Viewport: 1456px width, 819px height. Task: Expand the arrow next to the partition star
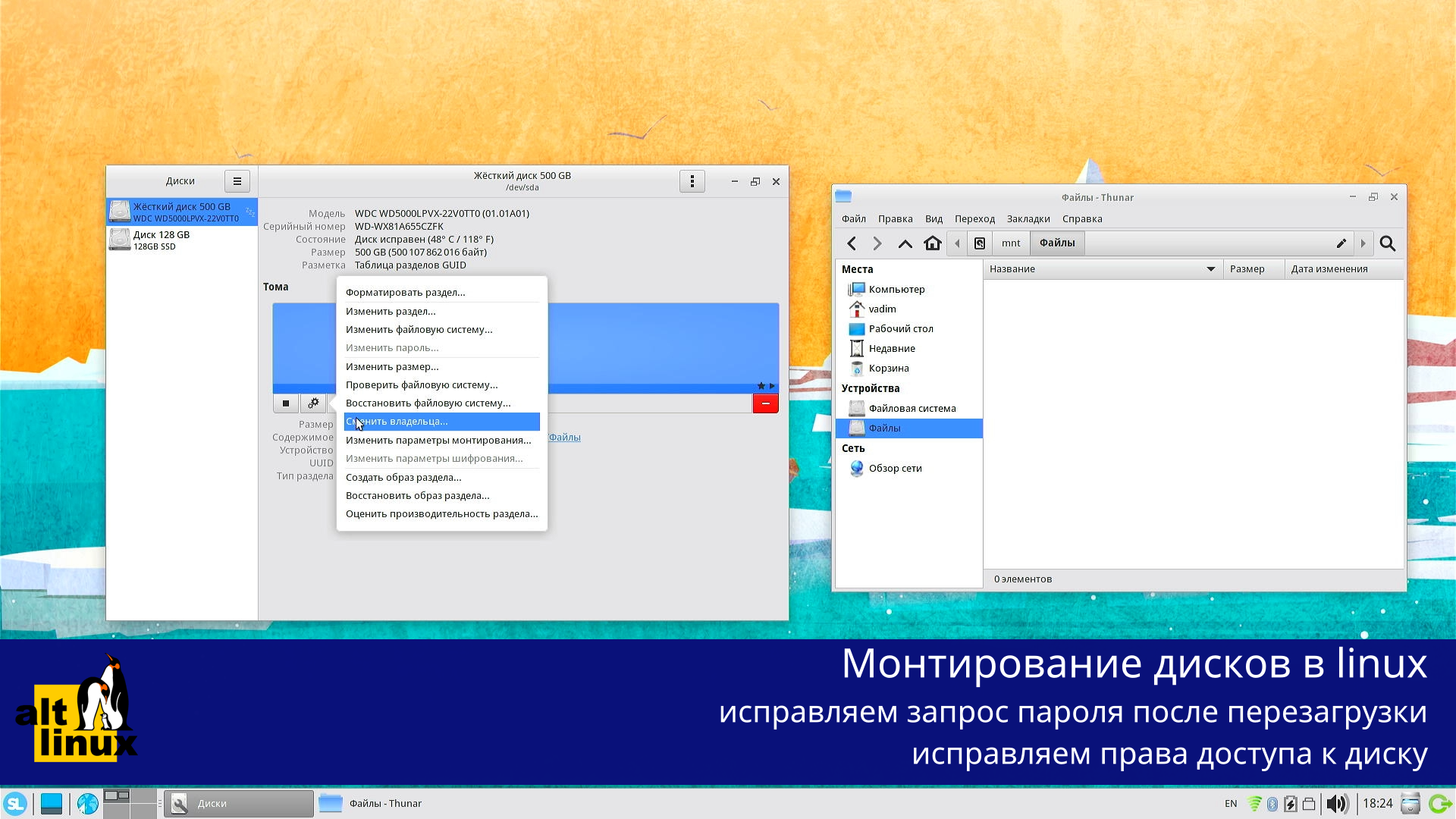click(x=772, y=385)
